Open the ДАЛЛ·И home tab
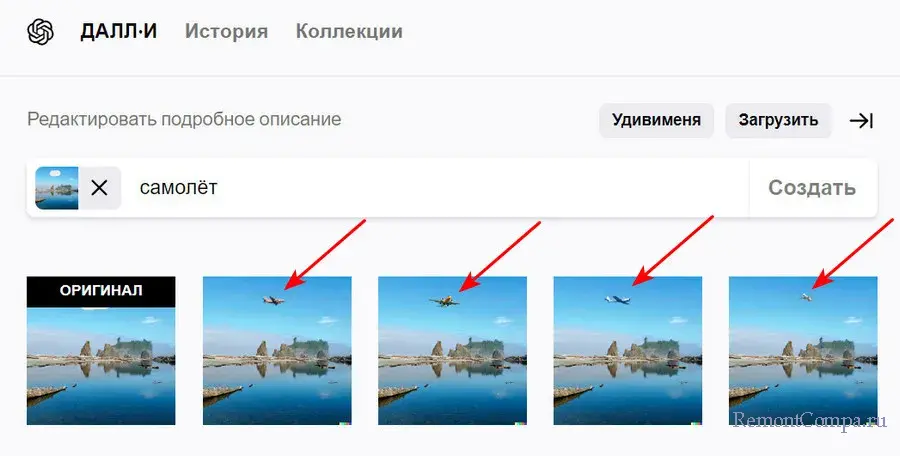Viewport: 900px width, 456px height. [118, 31]
